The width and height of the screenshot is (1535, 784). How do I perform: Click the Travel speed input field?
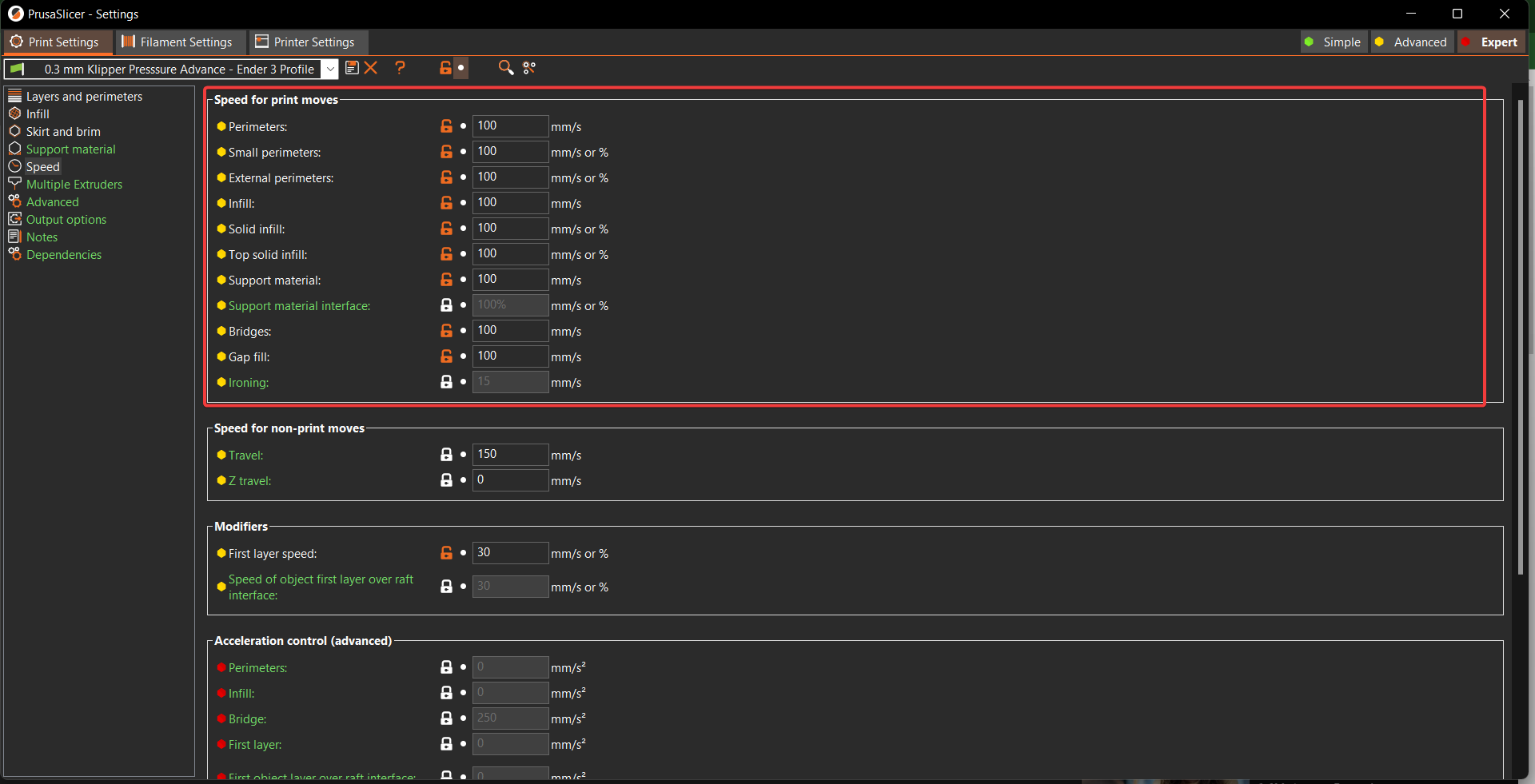tap(510, 455)
